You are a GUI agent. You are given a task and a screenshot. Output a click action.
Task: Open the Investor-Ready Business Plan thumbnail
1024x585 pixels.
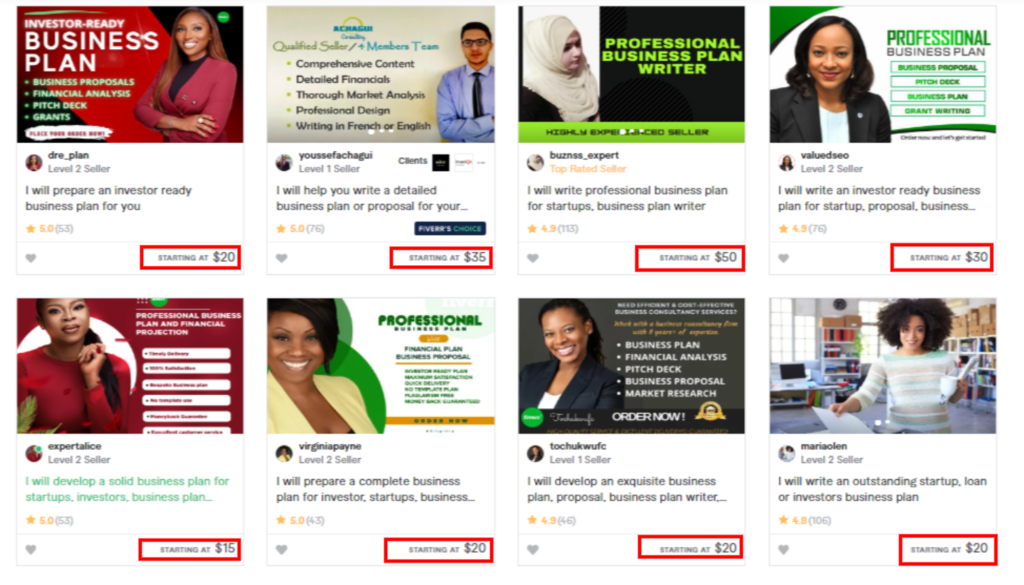pyautogui.click(x=130, y=74)
